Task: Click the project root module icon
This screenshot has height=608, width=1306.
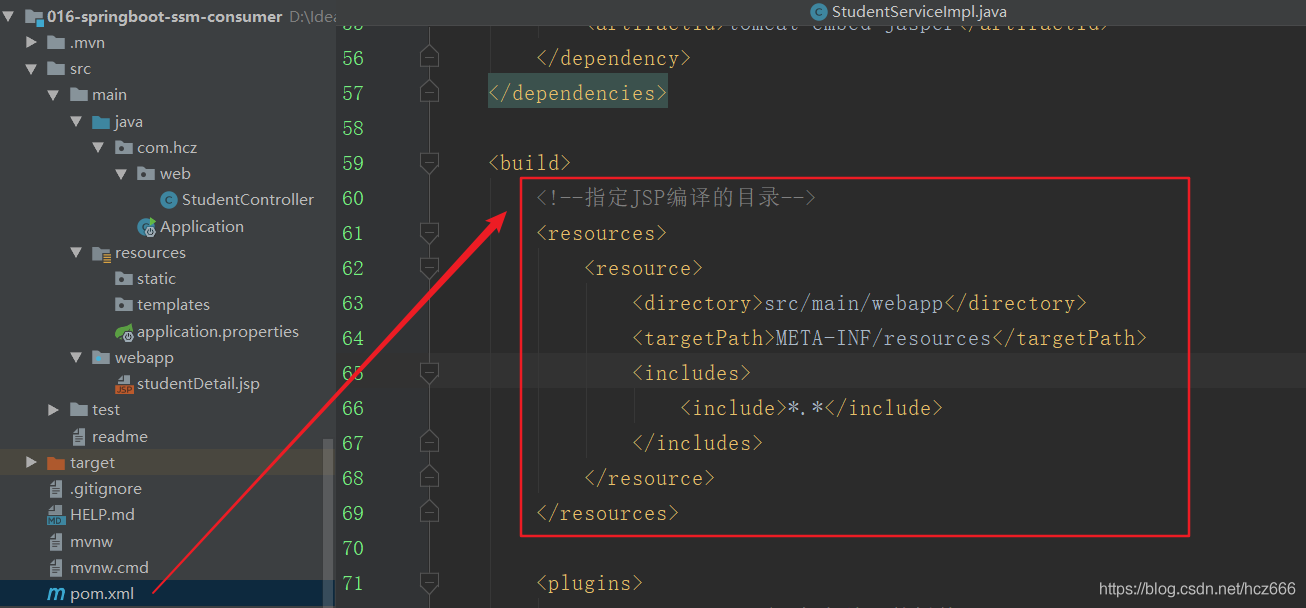Action: (34, 17)
